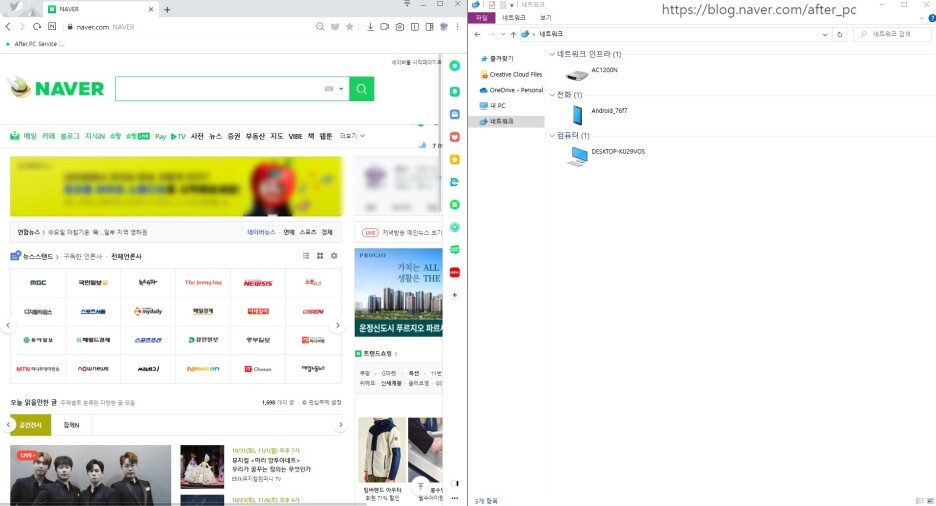Reload the Naver page in Whale
Screen dimensions: 936x506
37,27
